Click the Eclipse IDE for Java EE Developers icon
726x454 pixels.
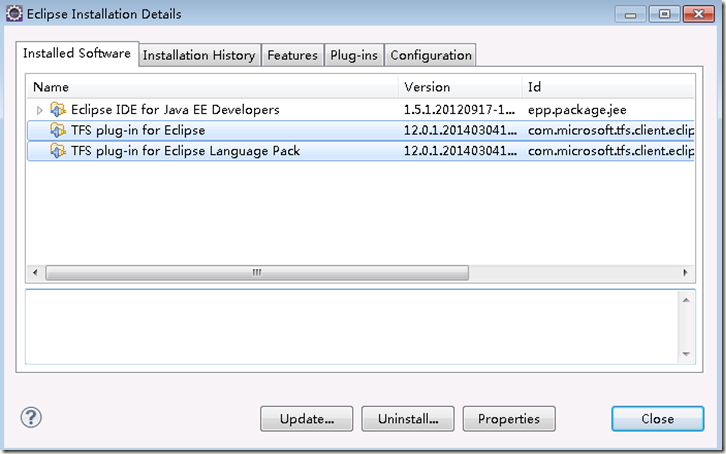pos(58,110)
